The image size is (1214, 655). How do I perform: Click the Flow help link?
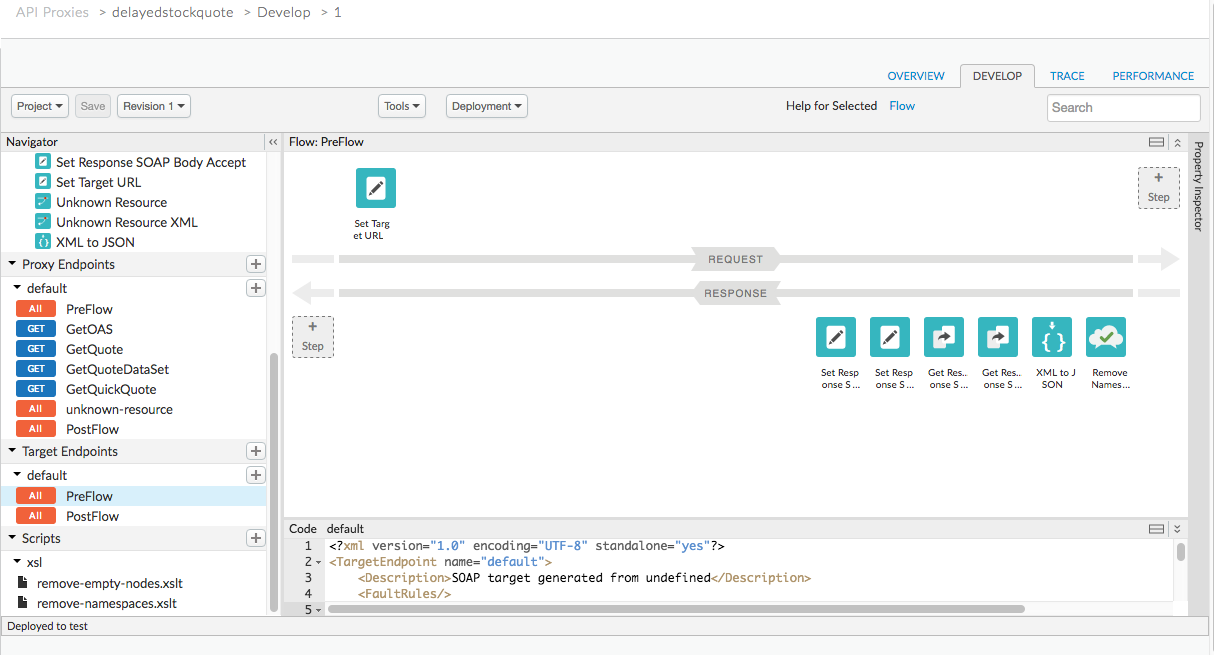tap(901, 105)
